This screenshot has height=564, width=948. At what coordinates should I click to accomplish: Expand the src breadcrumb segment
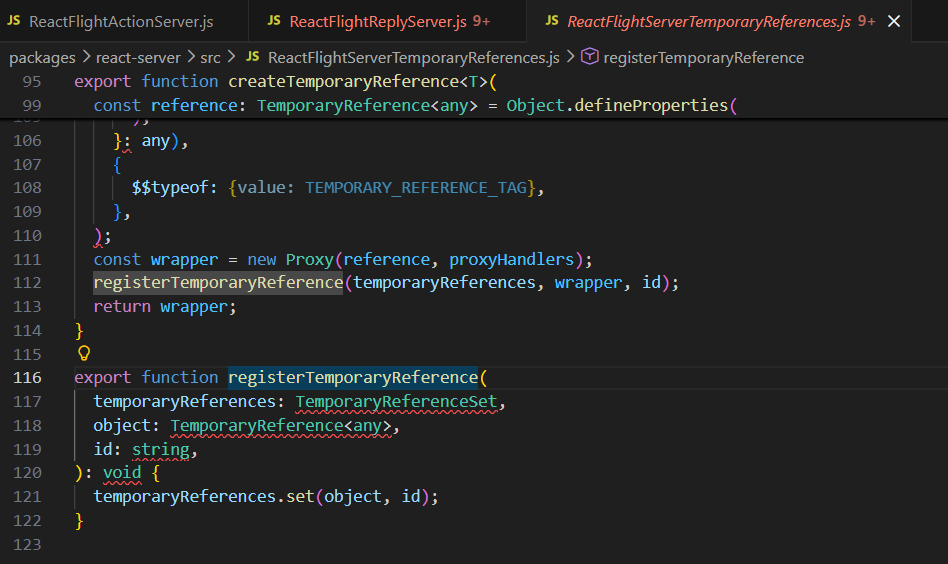click(210, 58)
